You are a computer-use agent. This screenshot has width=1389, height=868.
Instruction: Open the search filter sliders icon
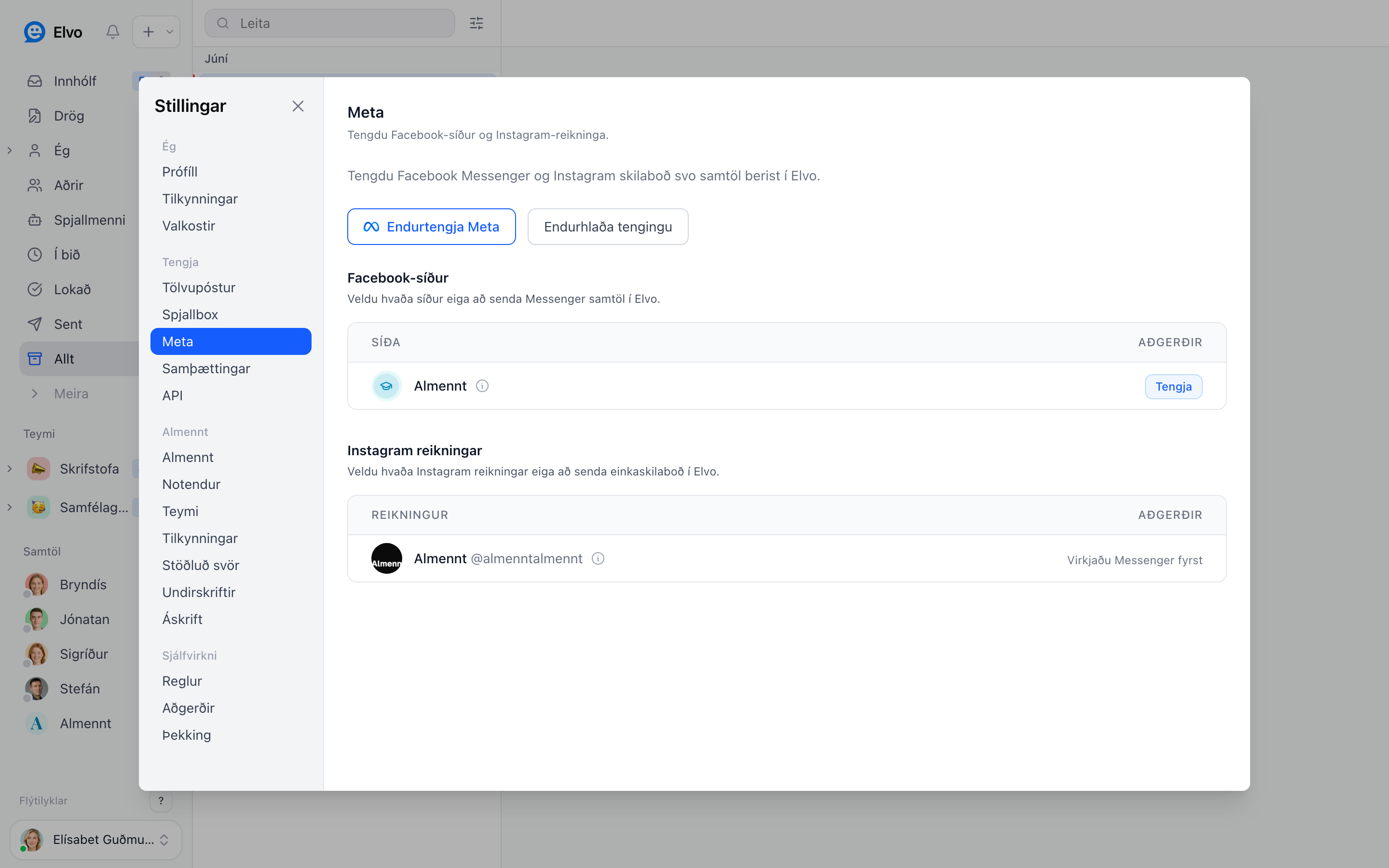477,23
